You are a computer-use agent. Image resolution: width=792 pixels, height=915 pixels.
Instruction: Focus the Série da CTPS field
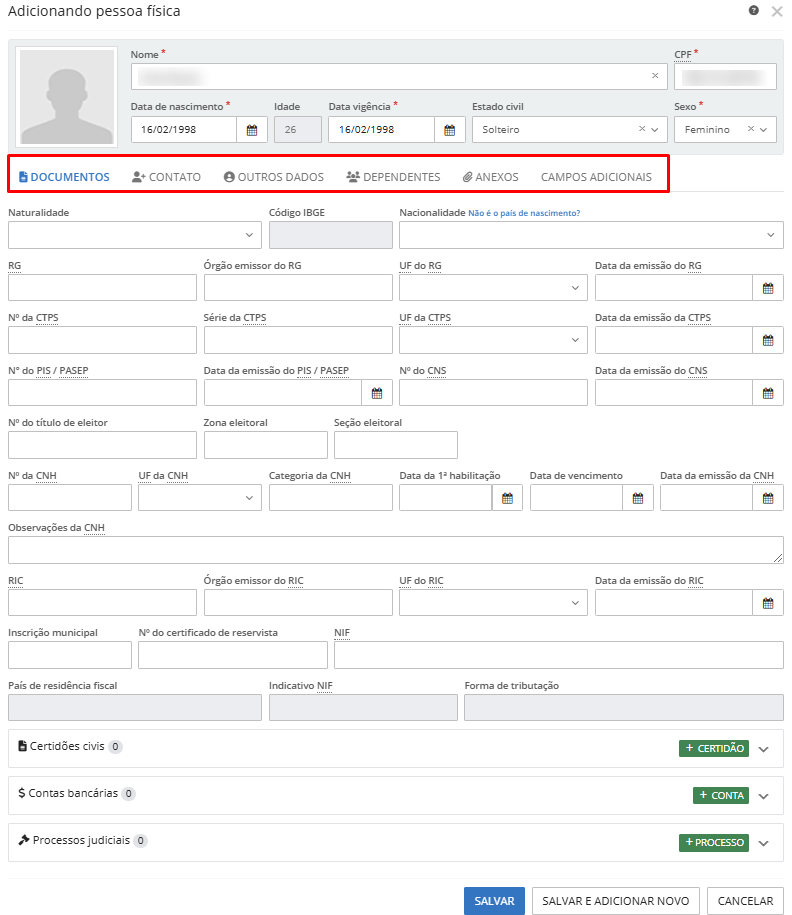pyautogui.click(x=298, y=340)
